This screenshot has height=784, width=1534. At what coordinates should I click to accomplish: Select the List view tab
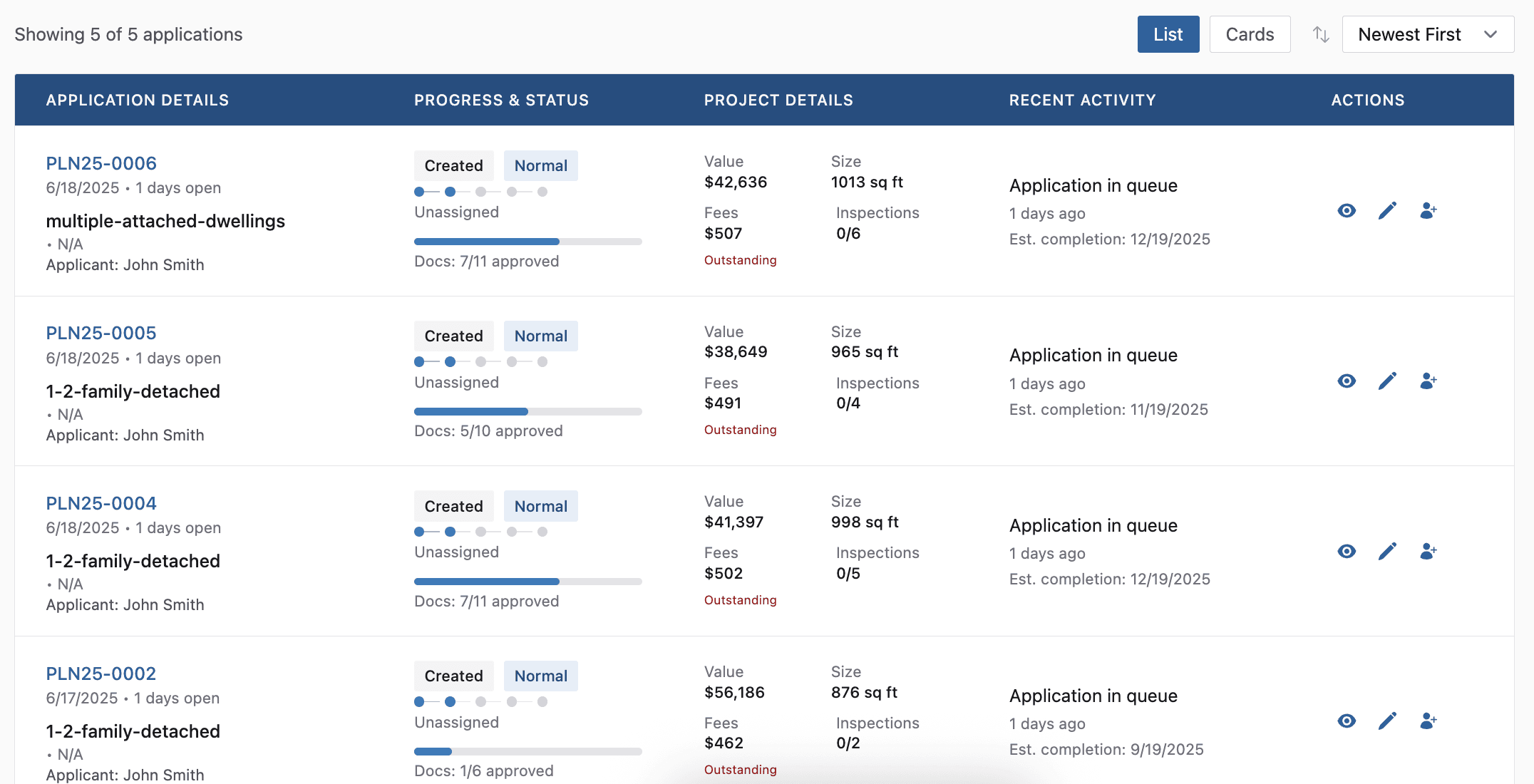point(1168,33)
